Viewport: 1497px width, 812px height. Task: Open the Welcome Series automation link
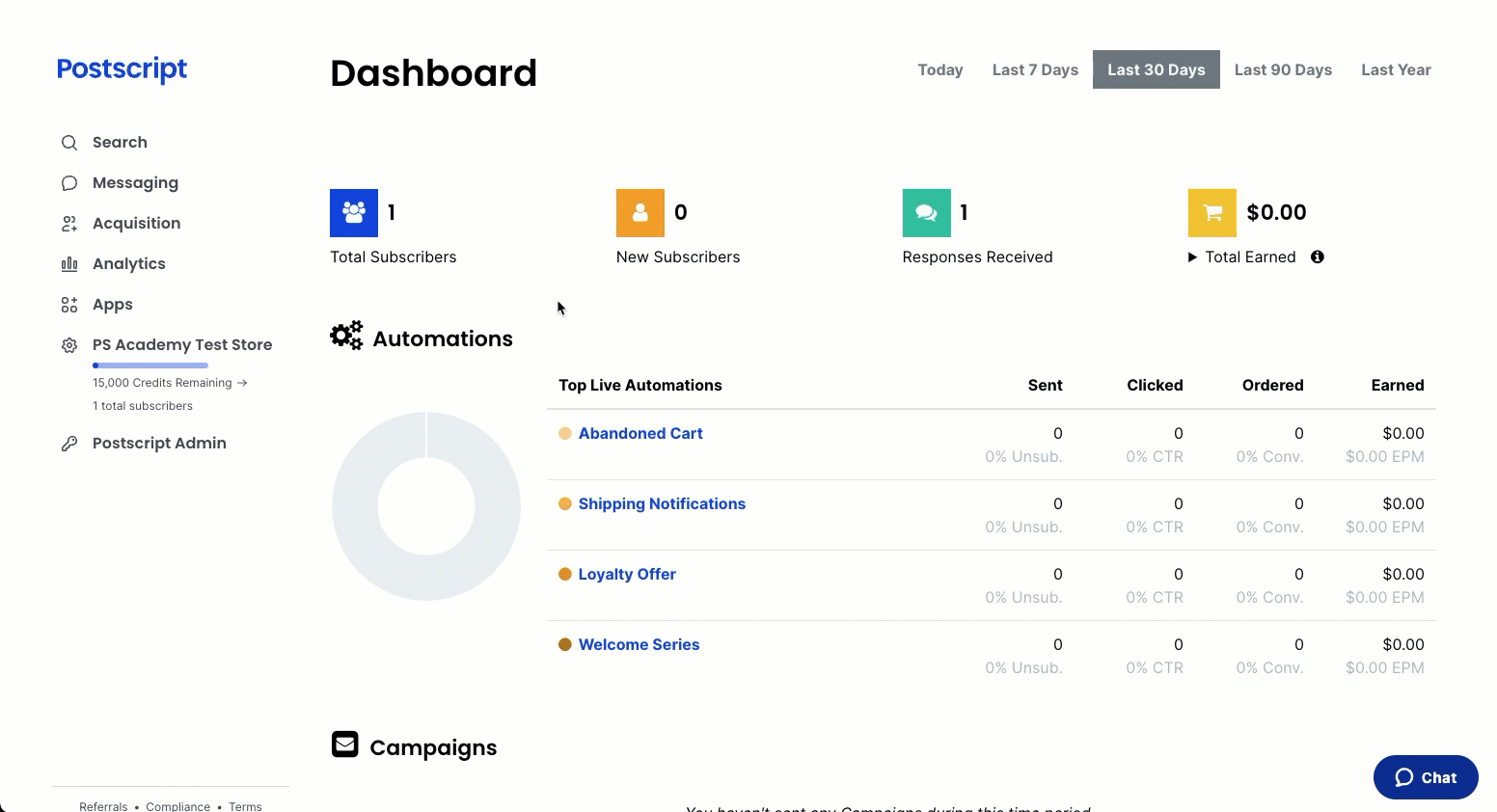(x=639, y=645)
